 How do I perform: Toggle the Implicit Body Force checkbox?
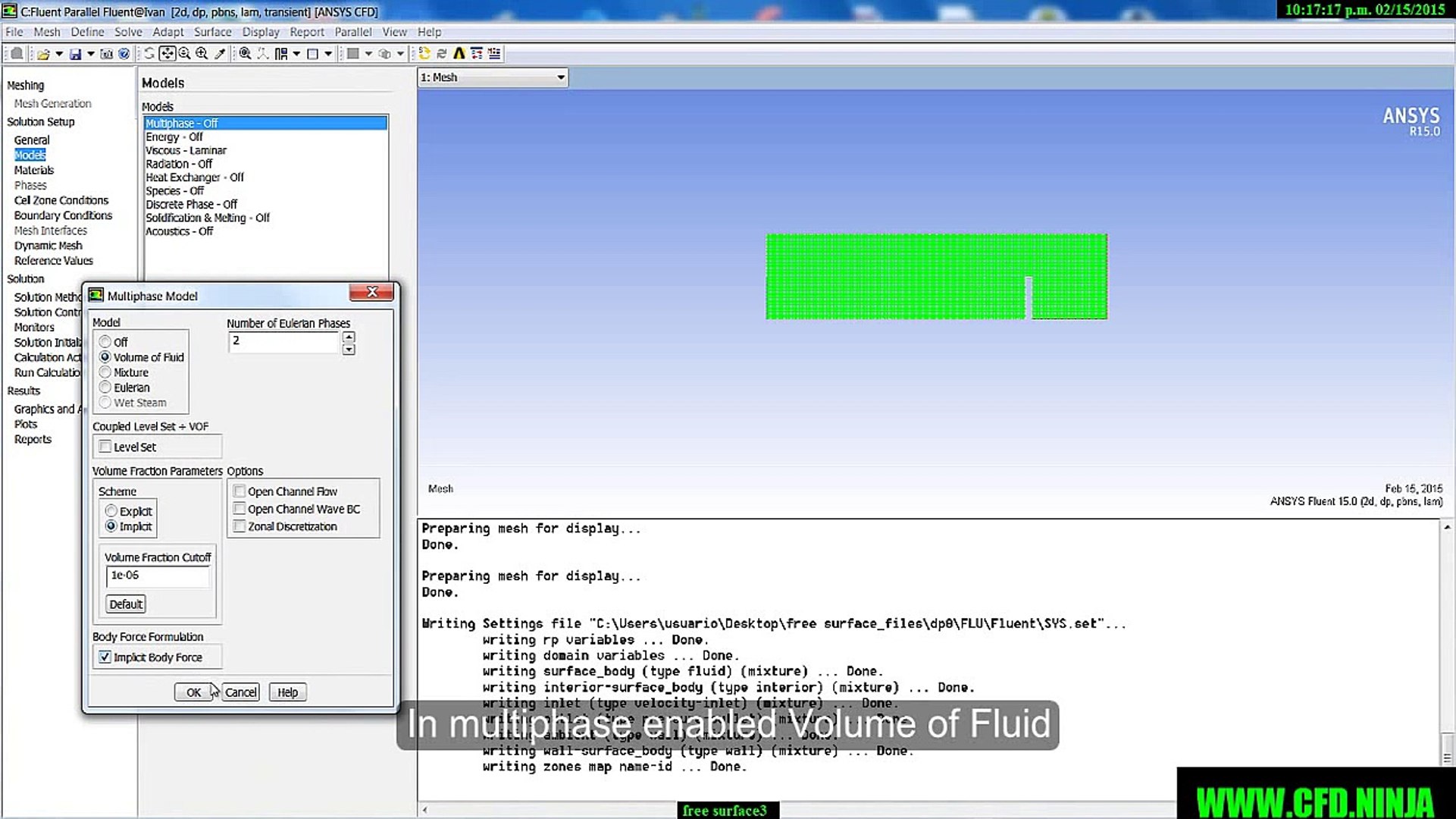pos(105,657)
